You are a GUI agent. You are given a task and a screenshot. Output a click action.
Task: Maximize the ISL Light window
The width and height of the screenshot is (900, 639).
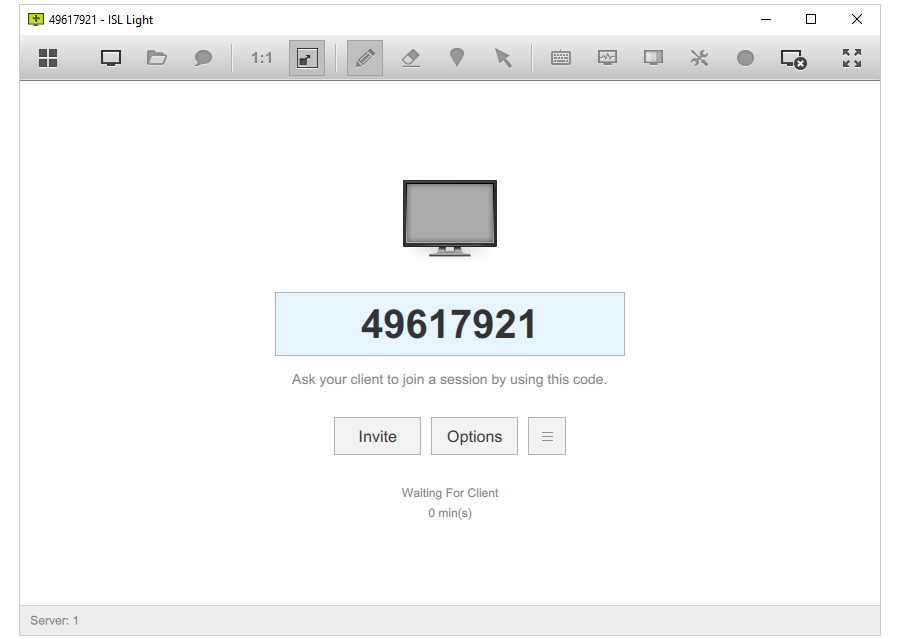pos(811,19)
